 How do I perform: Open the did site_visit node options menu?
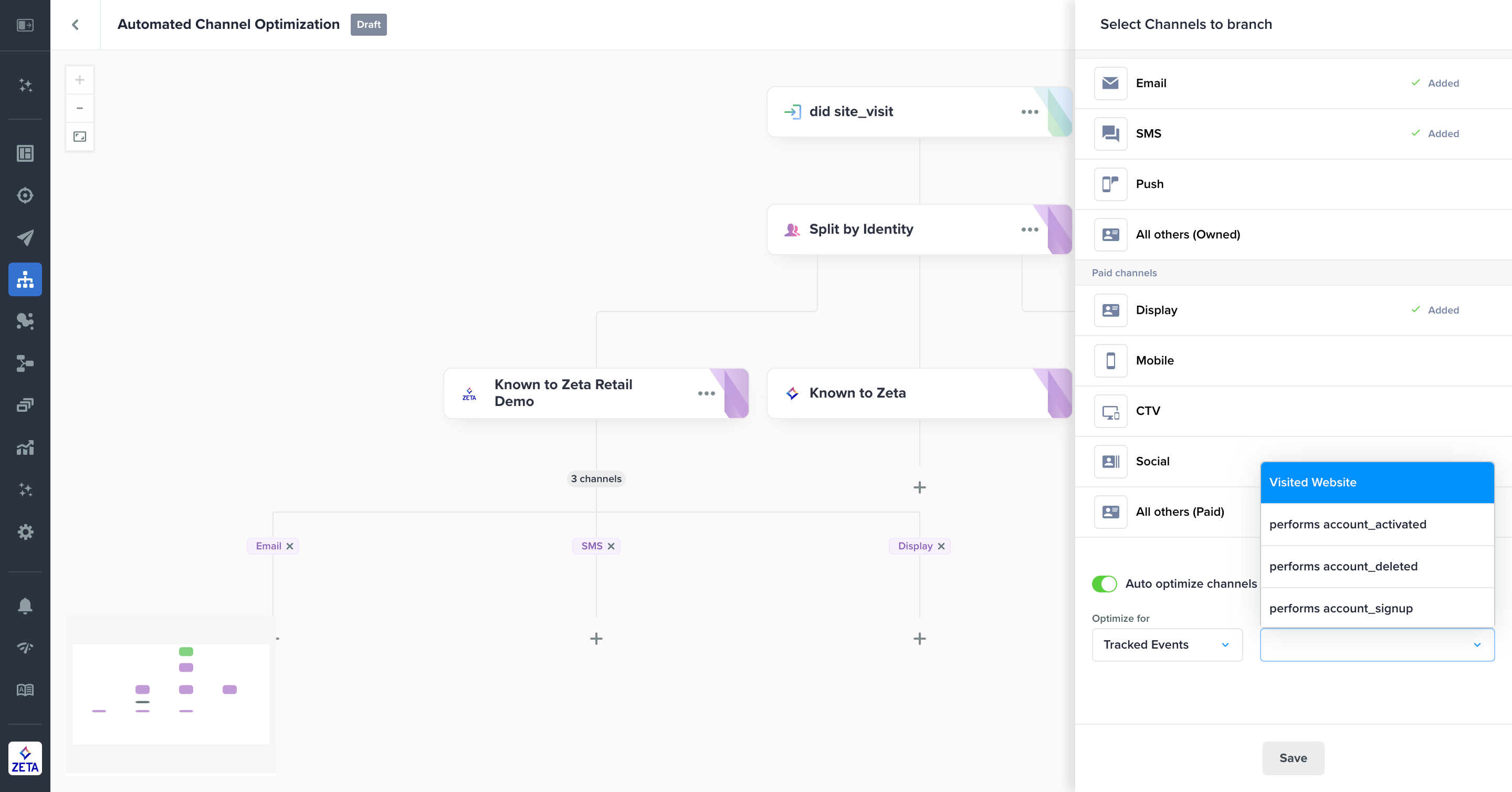click(x=1030, y=111)
